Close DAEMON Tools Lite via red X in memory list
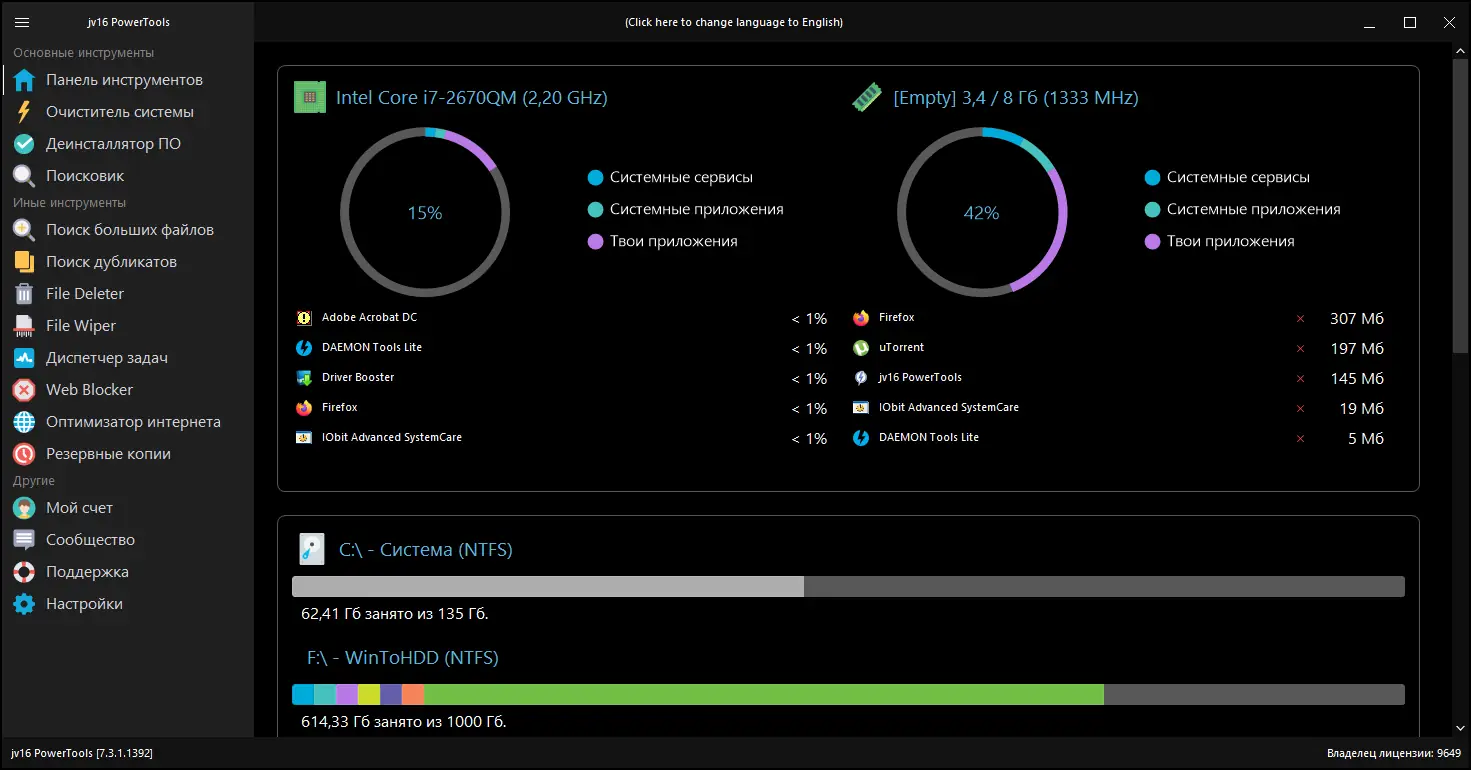Image resolution: width=1471 pixels, height=770 pixels. coord(1301,439)
